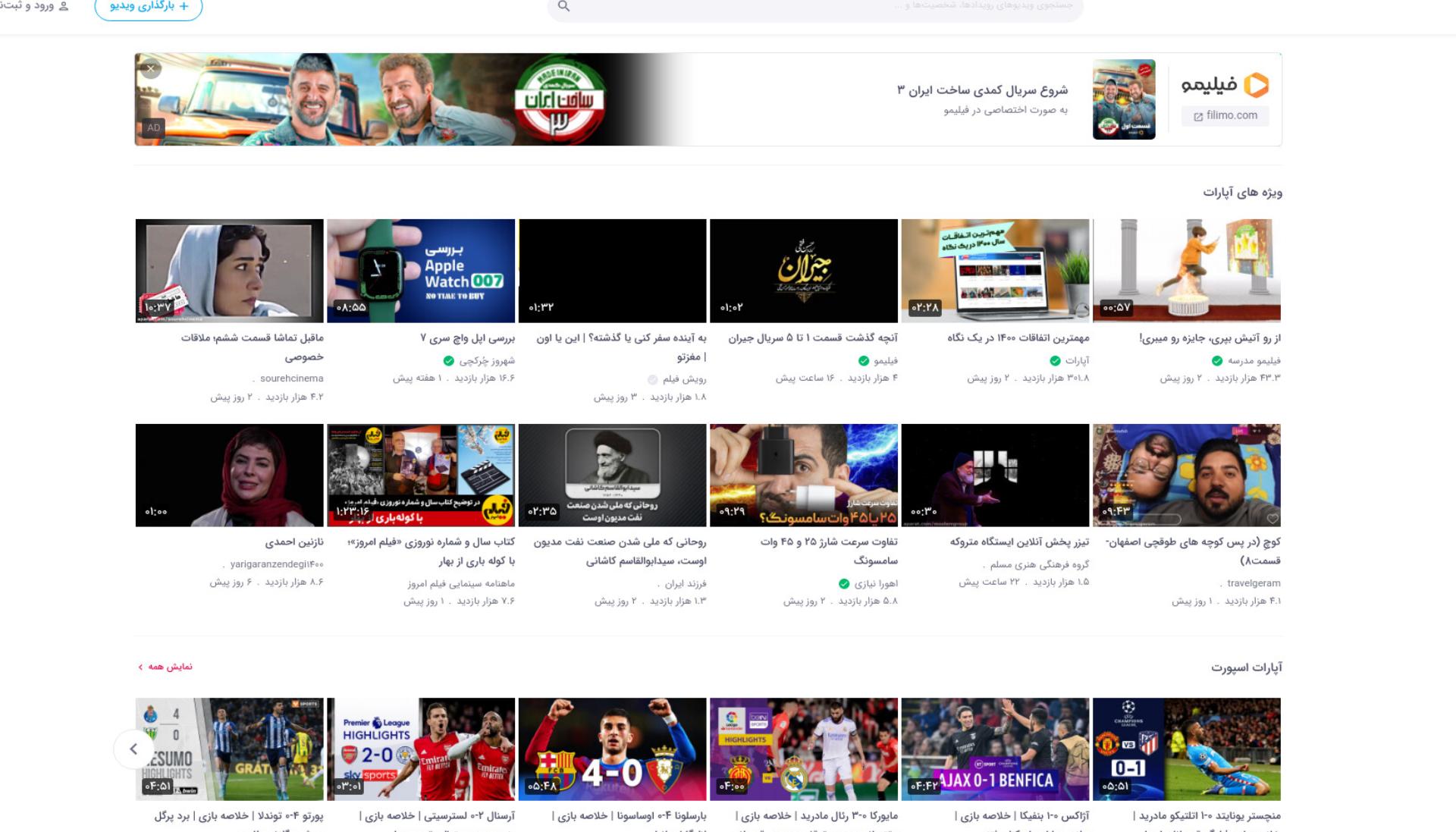Click channel name شهروز چرکچی

coord(487,361)
